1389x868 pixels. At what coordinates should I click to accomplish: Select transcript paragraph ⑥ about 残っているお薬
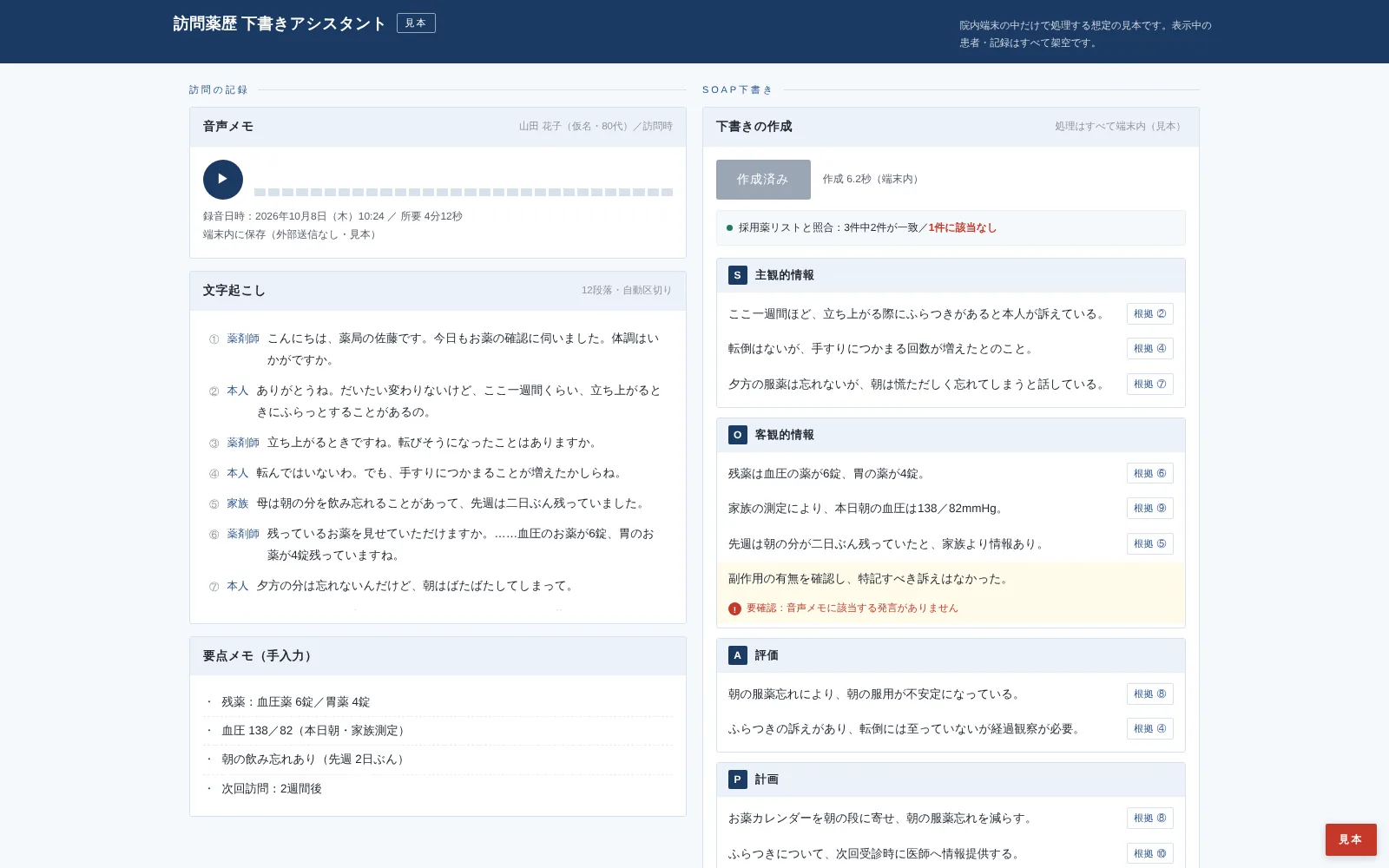[438, 544]
